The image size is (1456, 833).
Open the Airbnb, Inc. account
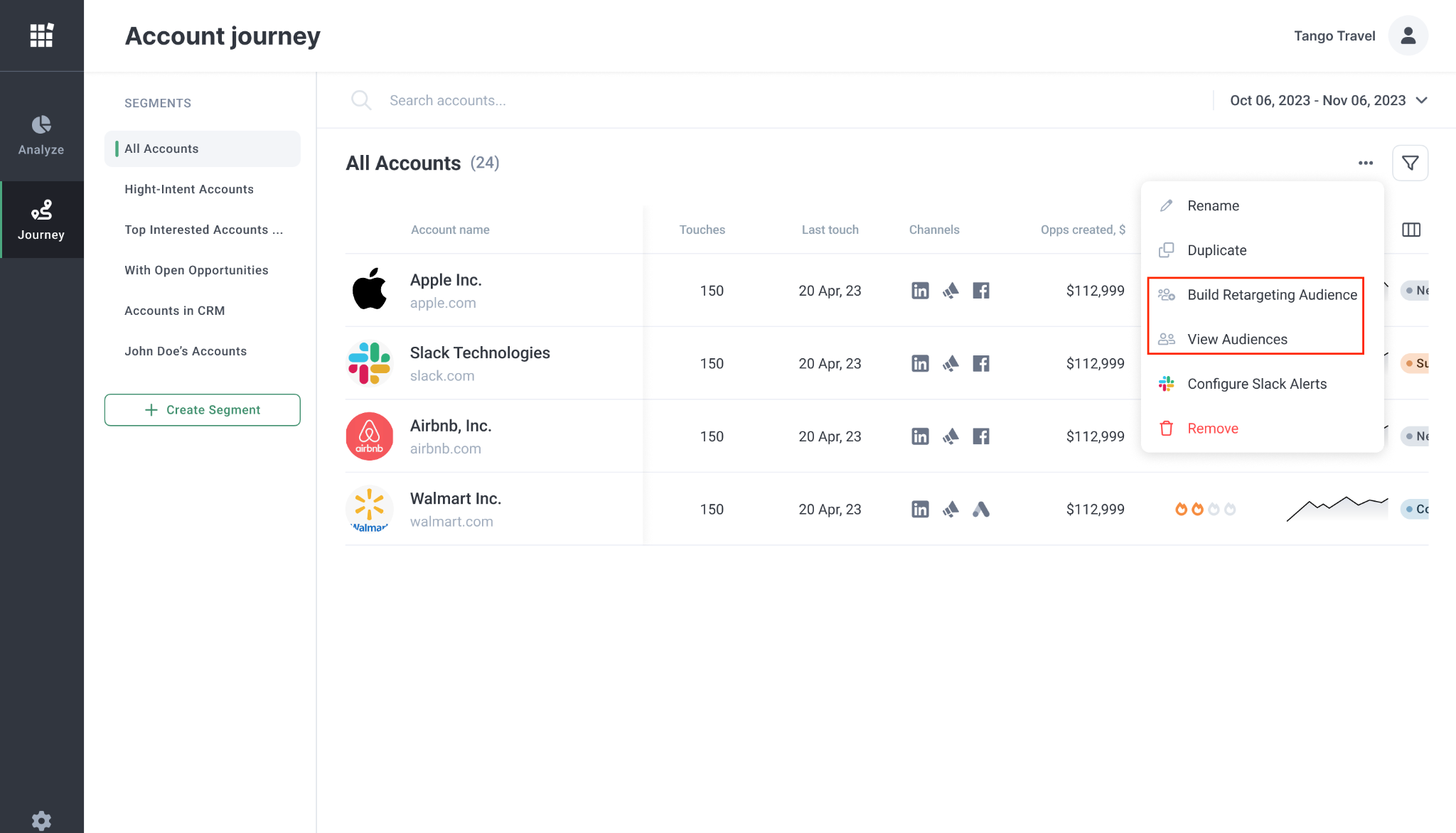pos(450,426)
